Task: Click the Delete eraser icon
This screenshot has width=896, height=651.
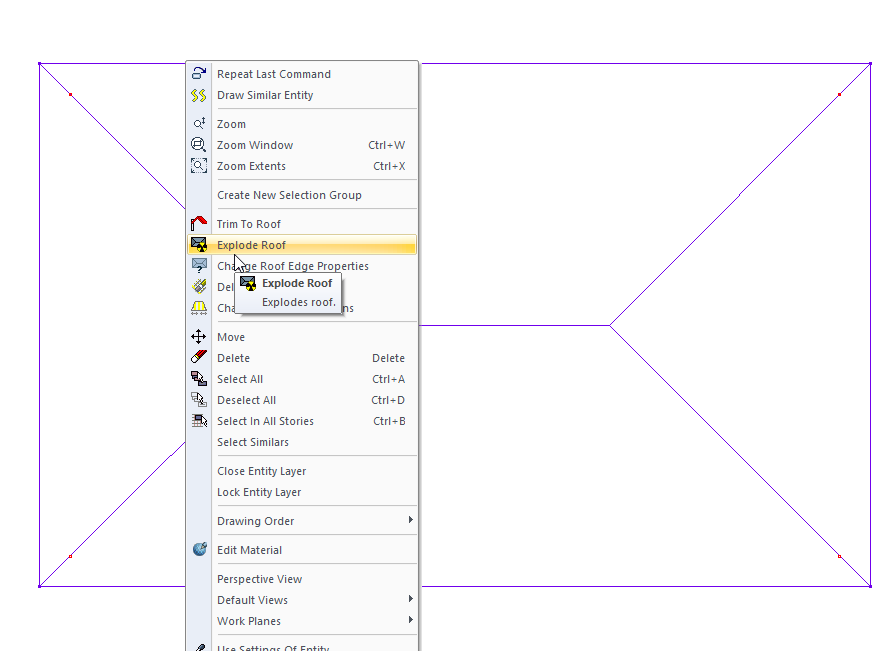Action: tap(199, 357)
